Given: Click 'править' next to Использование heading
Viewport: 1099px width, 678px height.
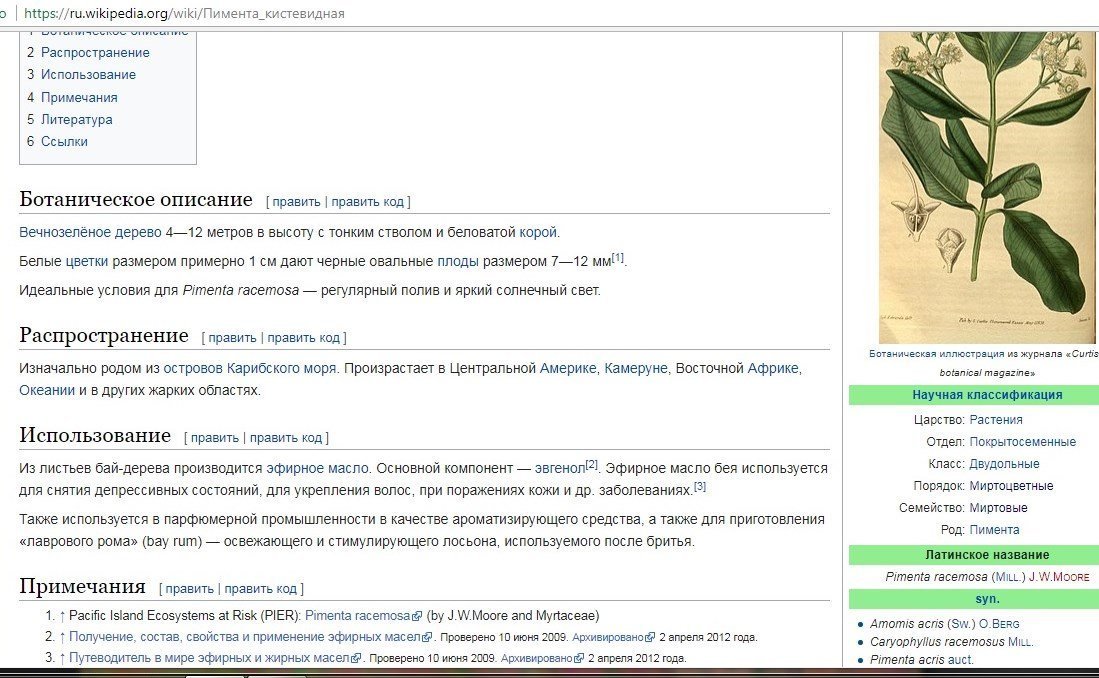Looking at the screenshot, I should [215, 438].
